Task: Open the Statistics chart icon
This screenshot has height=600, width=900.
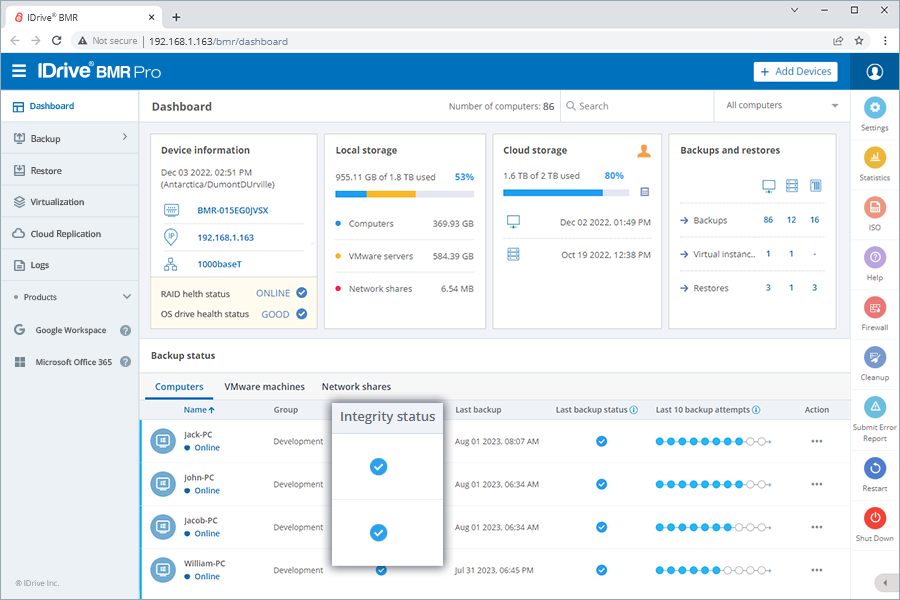Action: [x=874, y=157]
